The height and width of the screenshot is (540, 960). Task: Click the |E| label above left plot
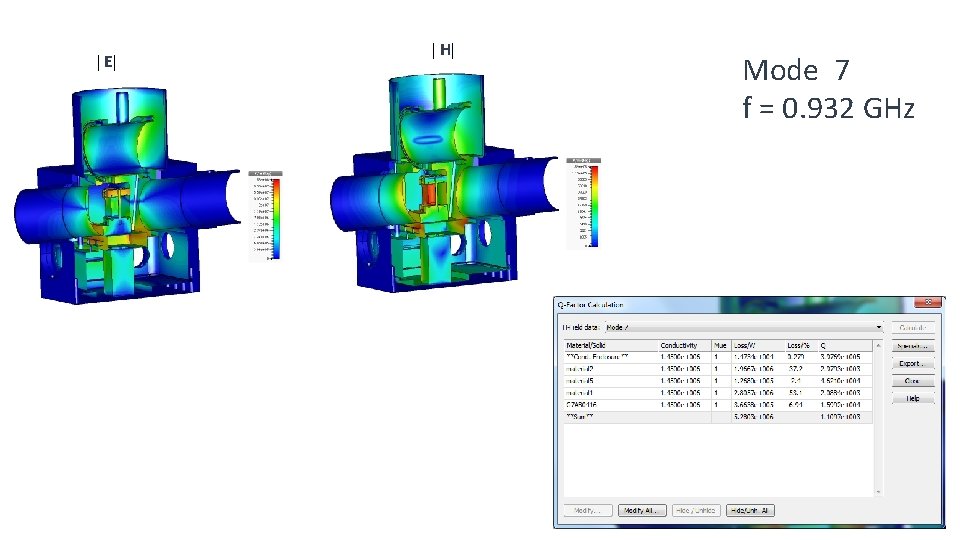click(x=107, y=62)
